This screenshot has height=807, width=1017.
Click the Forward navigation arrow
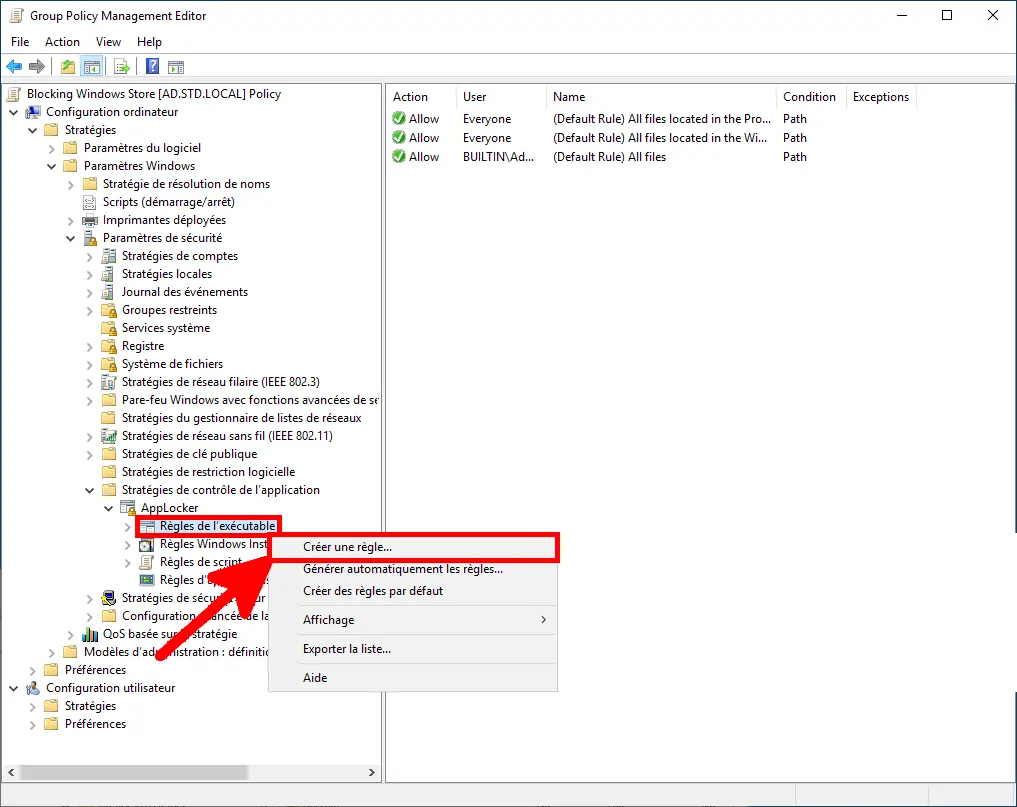pos(36,66)
